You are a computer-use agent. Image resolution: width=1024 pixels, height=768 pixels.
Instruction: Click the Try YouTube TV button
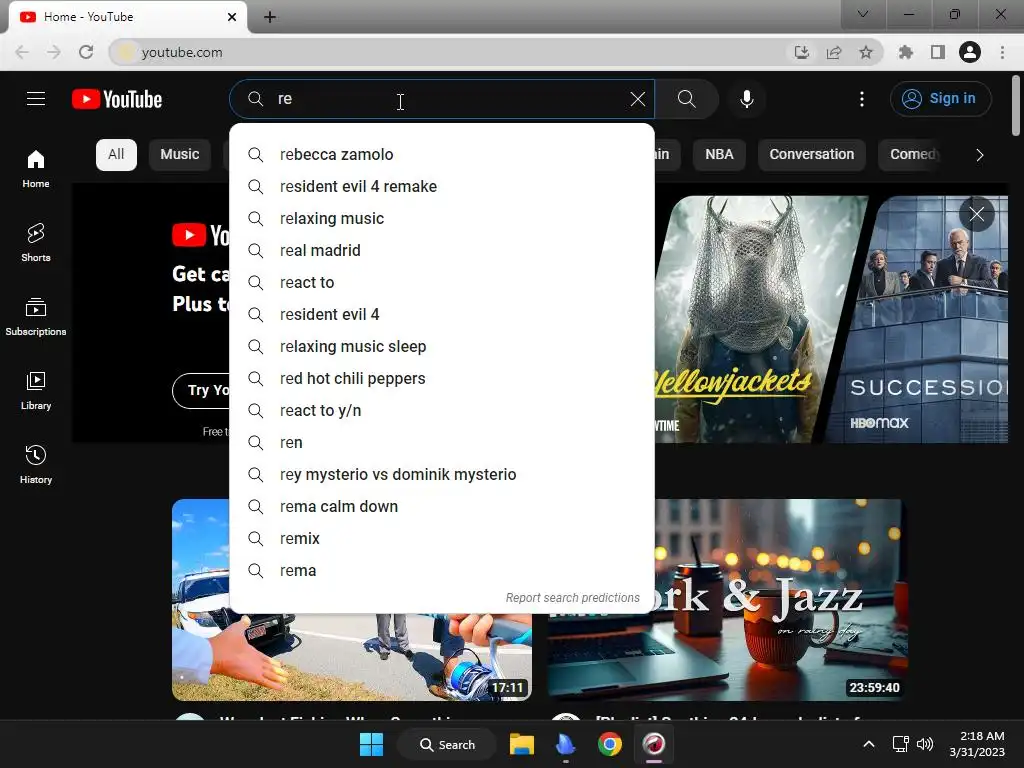point(202,391)
